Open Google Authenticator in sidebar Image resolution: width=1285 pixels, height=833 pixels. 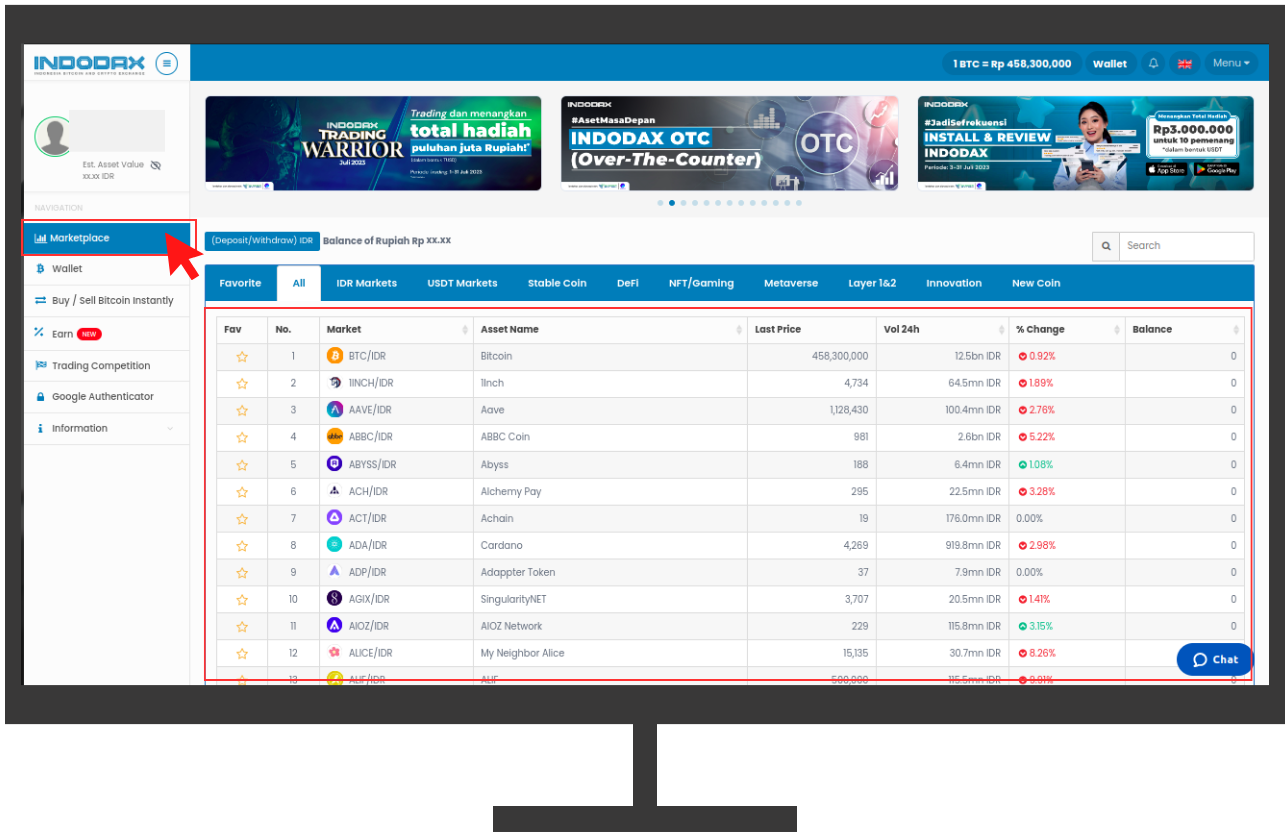point(106,397)
